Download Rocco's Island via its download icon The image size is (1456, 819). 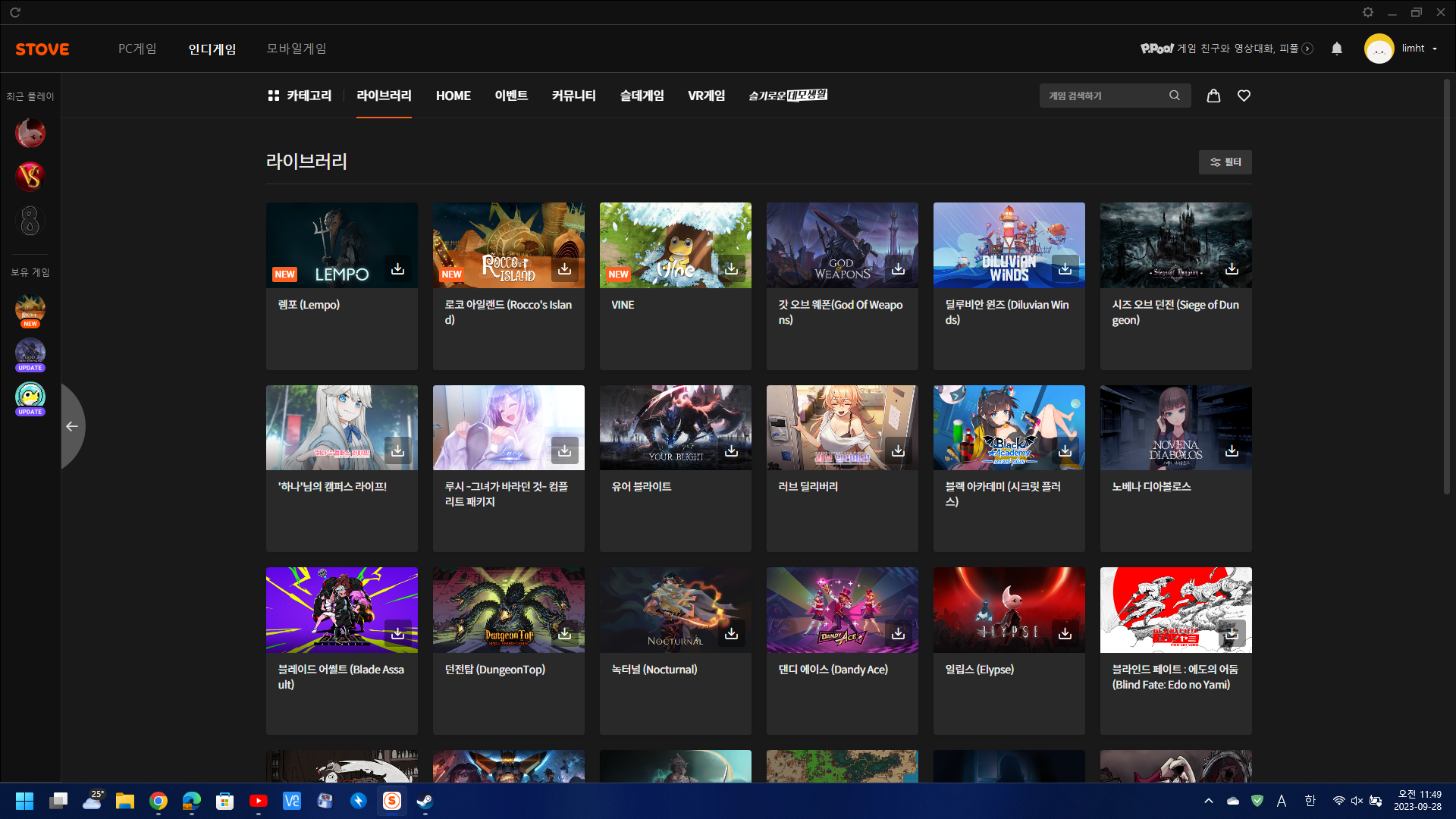click(564, 268)
